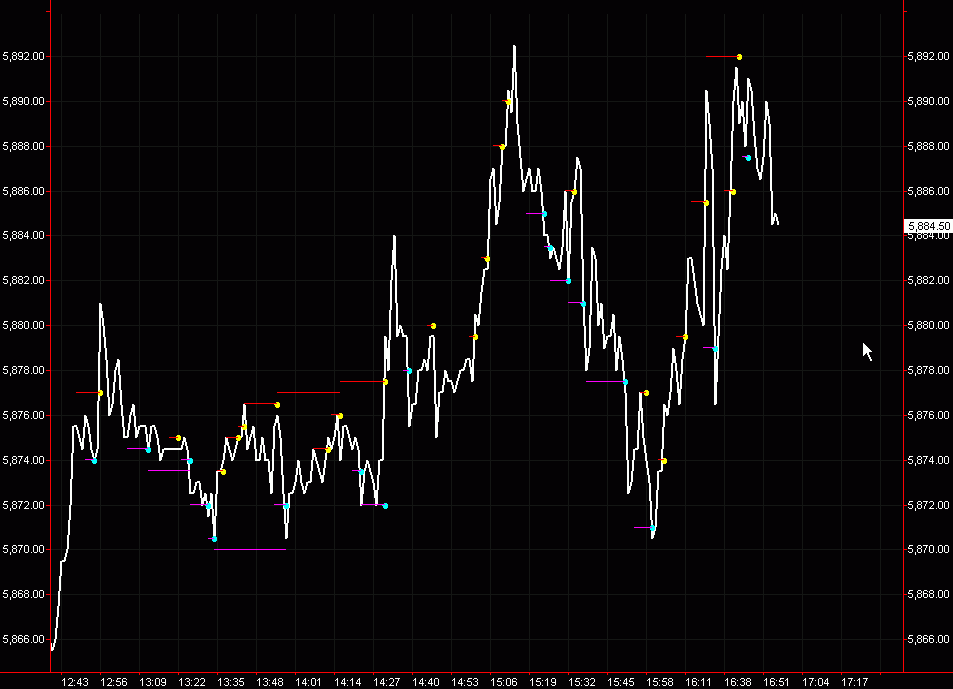
Task: Click 5,866.00 on the left price axis
Action: (x=23, y=639)
